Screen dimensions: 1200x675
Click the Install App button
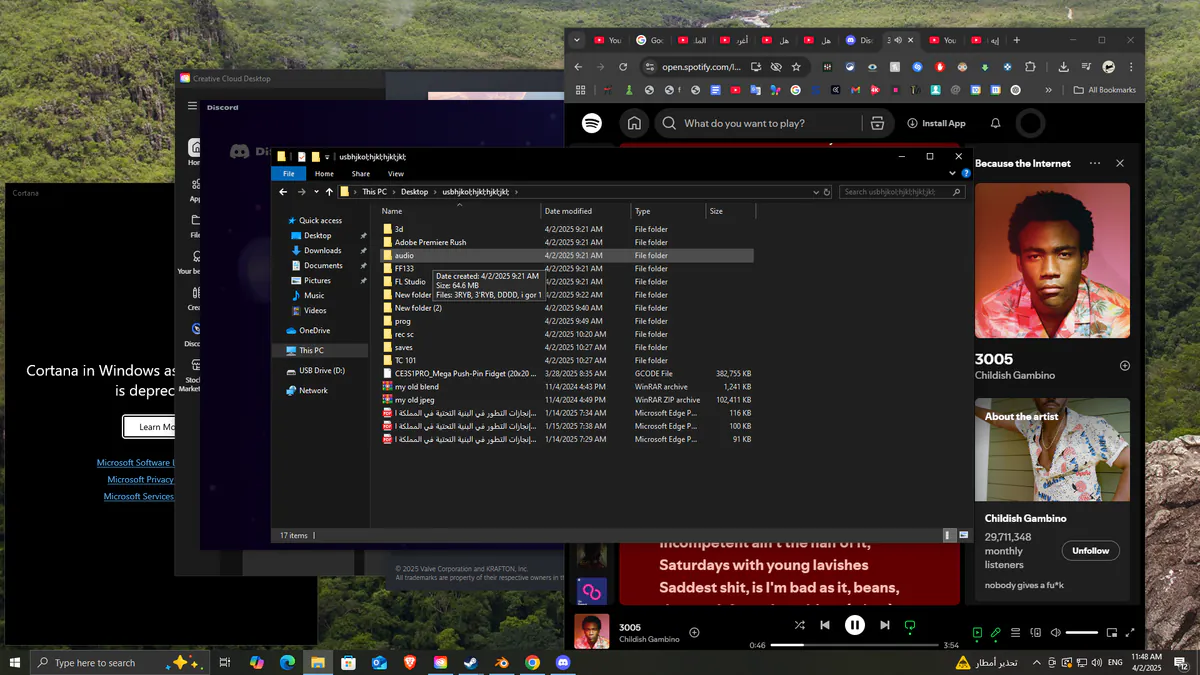click(x=936, y=123)
